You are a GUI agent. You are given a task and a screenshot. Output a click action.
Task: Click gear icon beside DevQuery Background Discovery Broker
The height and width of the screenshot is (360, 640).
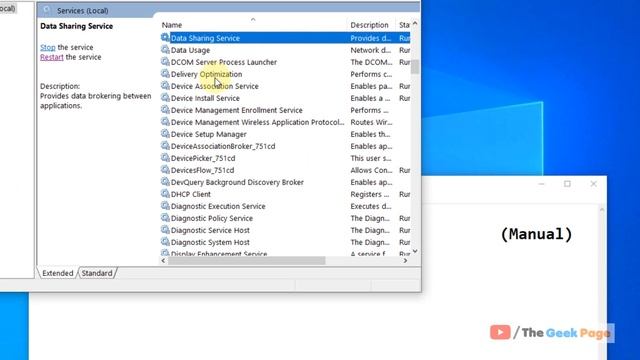tap(165, 182)
